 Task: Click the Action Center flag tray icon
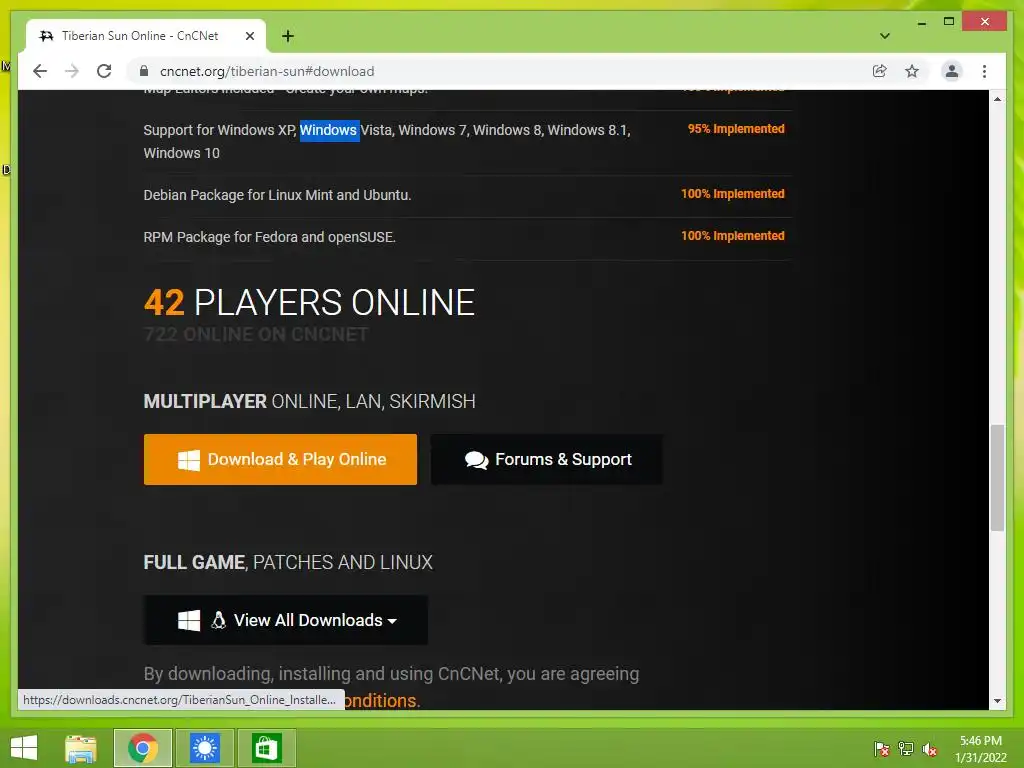[x=881, y=749]
